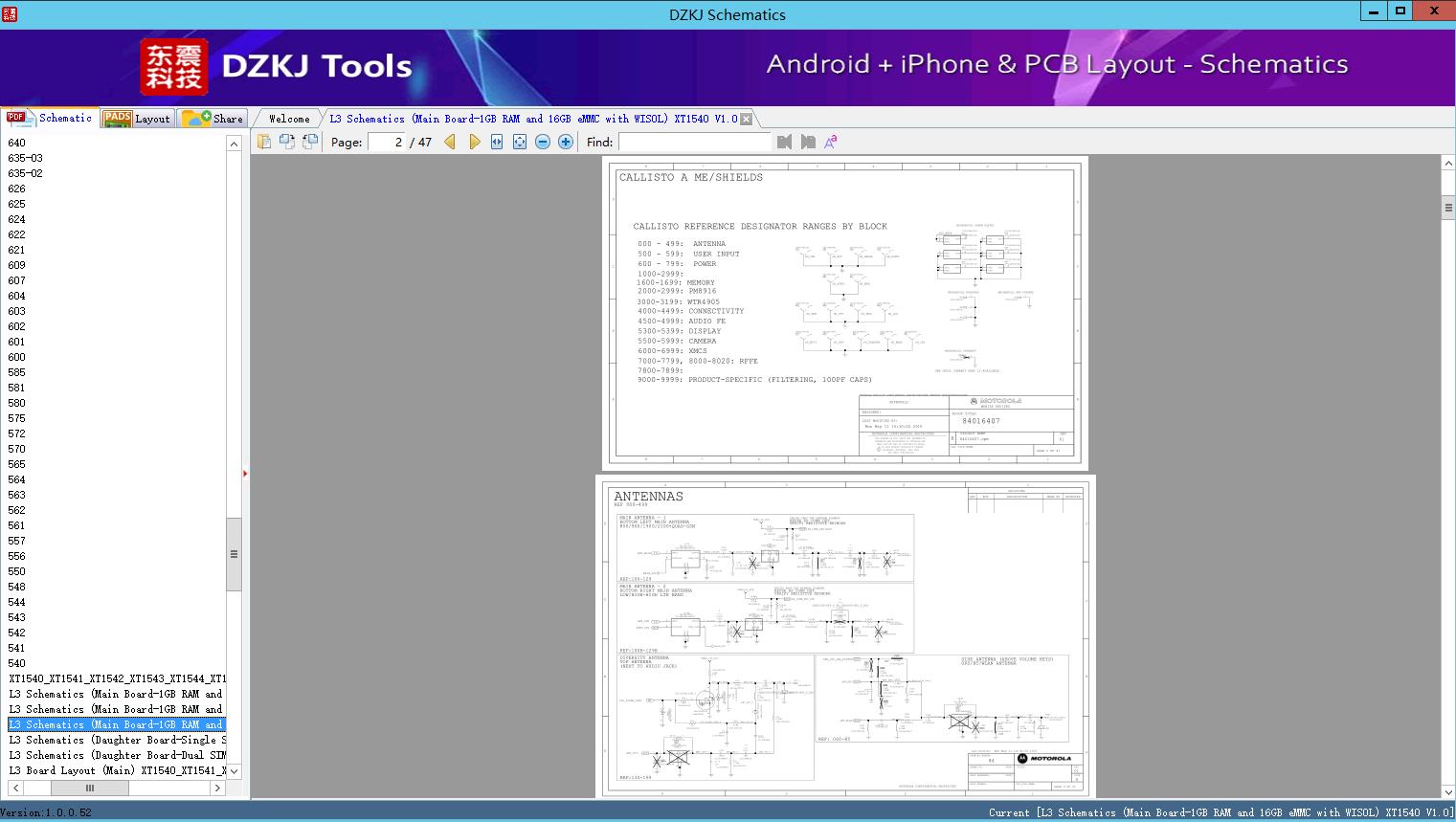The image size is (1456, 822).
Task: Zoom out with the minus icon
Action: tap(543, 142)
